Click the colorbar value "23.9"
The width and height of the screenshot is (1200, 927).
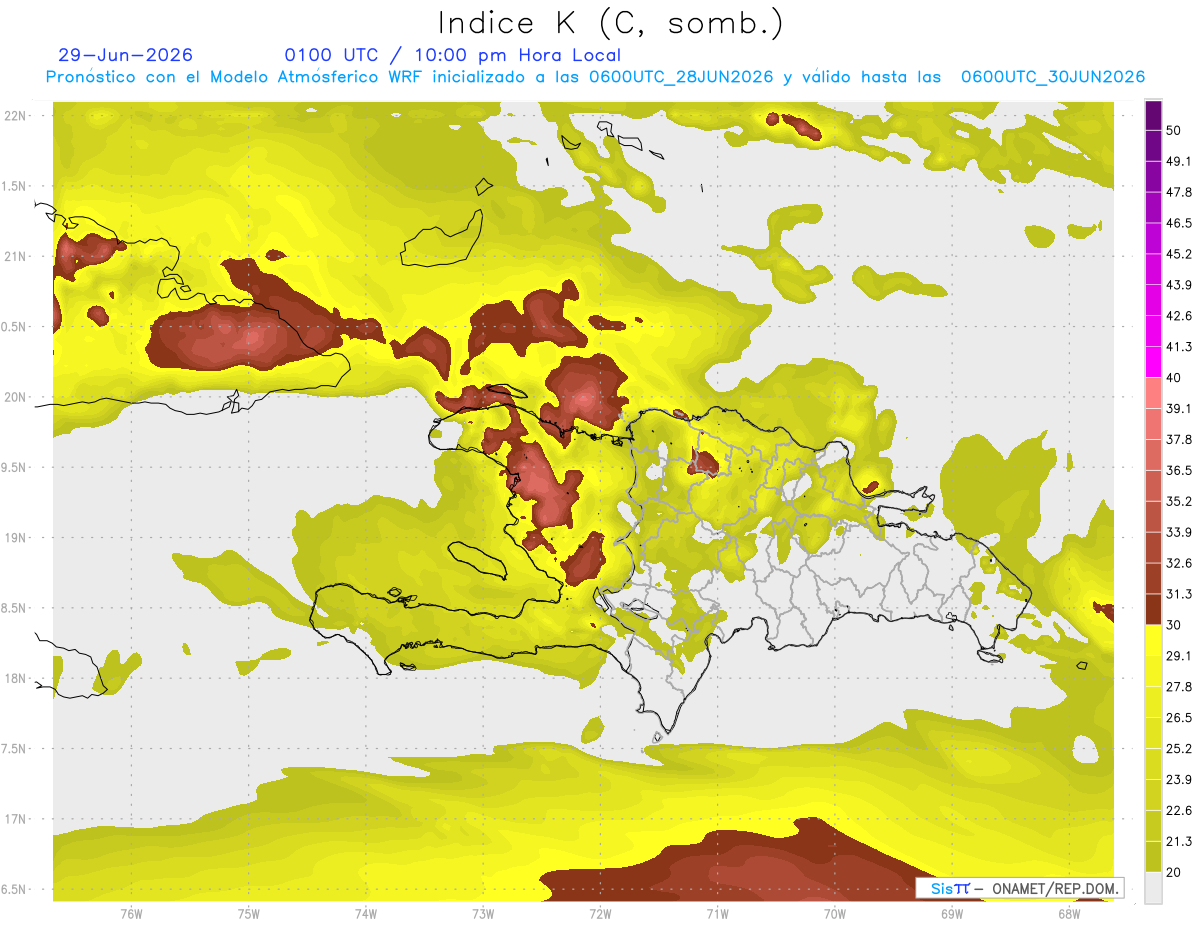point(1179,780)
